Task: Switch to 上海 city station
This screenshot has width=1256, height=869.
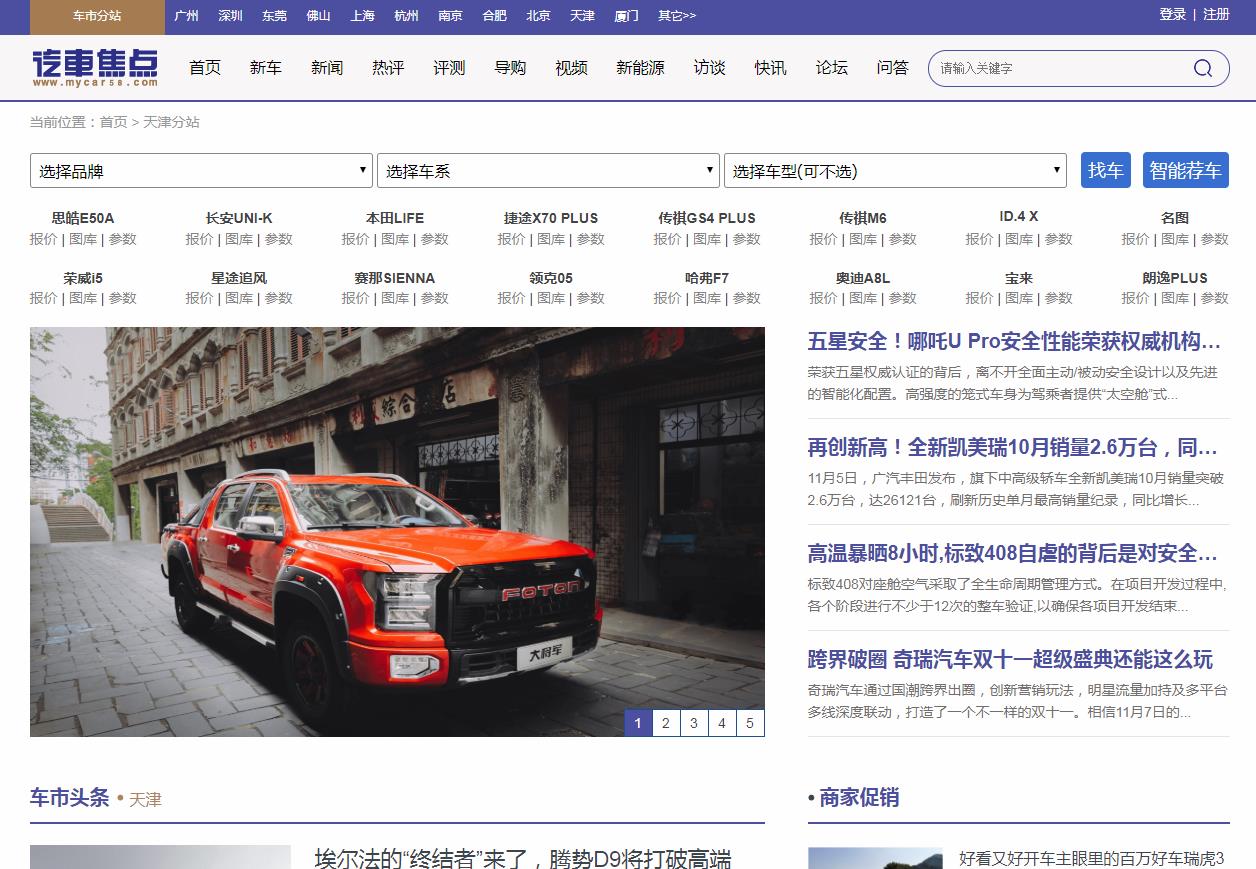Action: [x=362, y=16]
